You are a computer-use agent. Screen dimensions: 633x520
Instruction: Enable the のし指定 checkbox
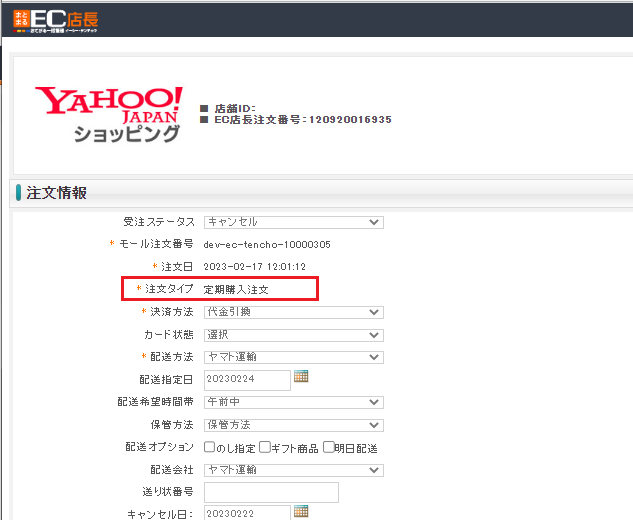coord(210,447)
